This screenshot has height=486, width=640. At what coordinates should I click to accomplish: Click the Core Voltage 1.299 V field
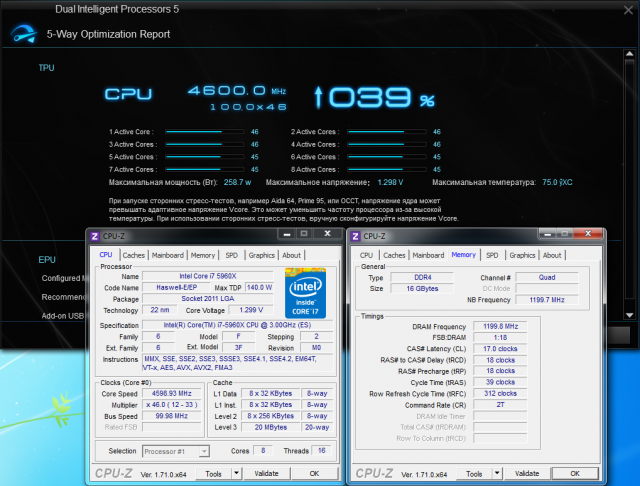point(251,310)
